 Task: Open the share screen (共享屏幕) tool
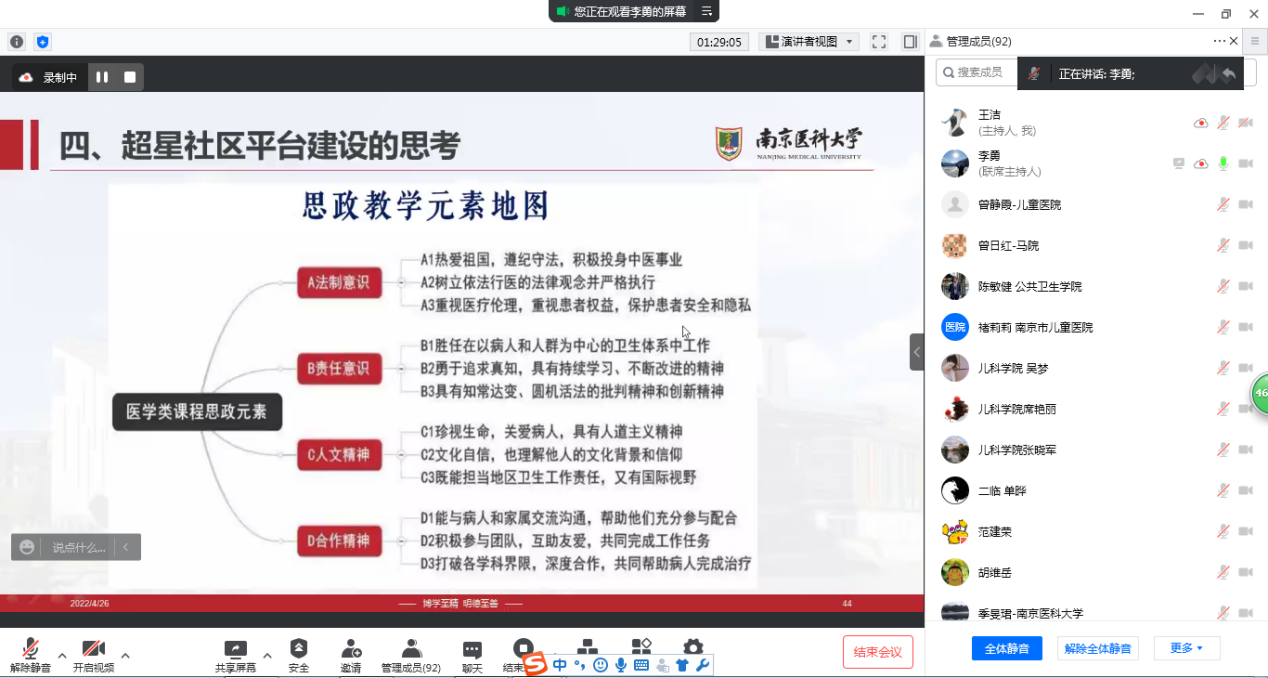tap(235, 652)
